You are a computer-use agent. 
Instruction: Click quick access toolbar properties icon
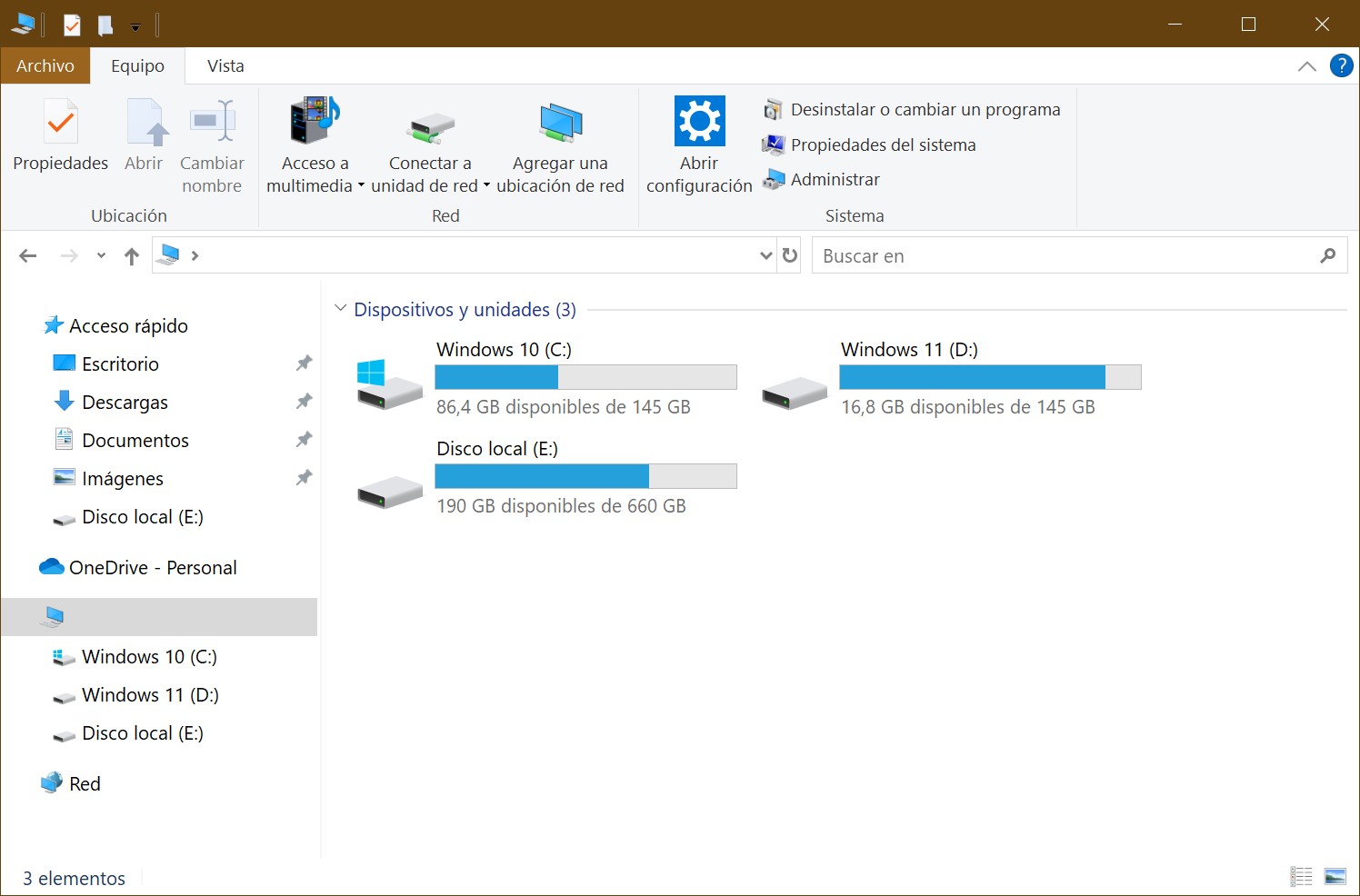(x=72, y=25)
